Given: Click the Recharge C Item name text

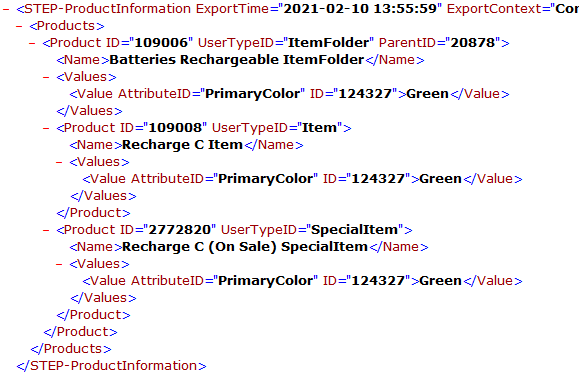Looking at the screenshot, I should pyautogui.click(x=182, y=145).
